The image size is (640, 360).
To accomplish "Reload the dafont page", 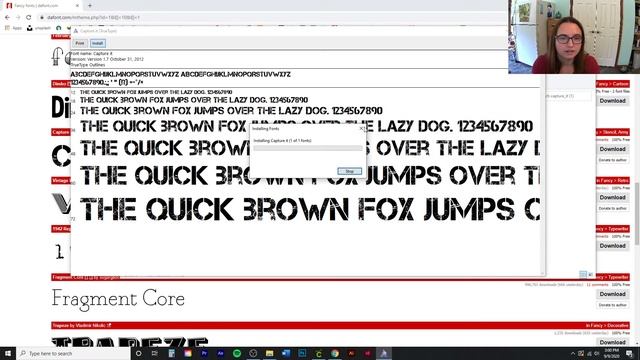I will 29,18.
